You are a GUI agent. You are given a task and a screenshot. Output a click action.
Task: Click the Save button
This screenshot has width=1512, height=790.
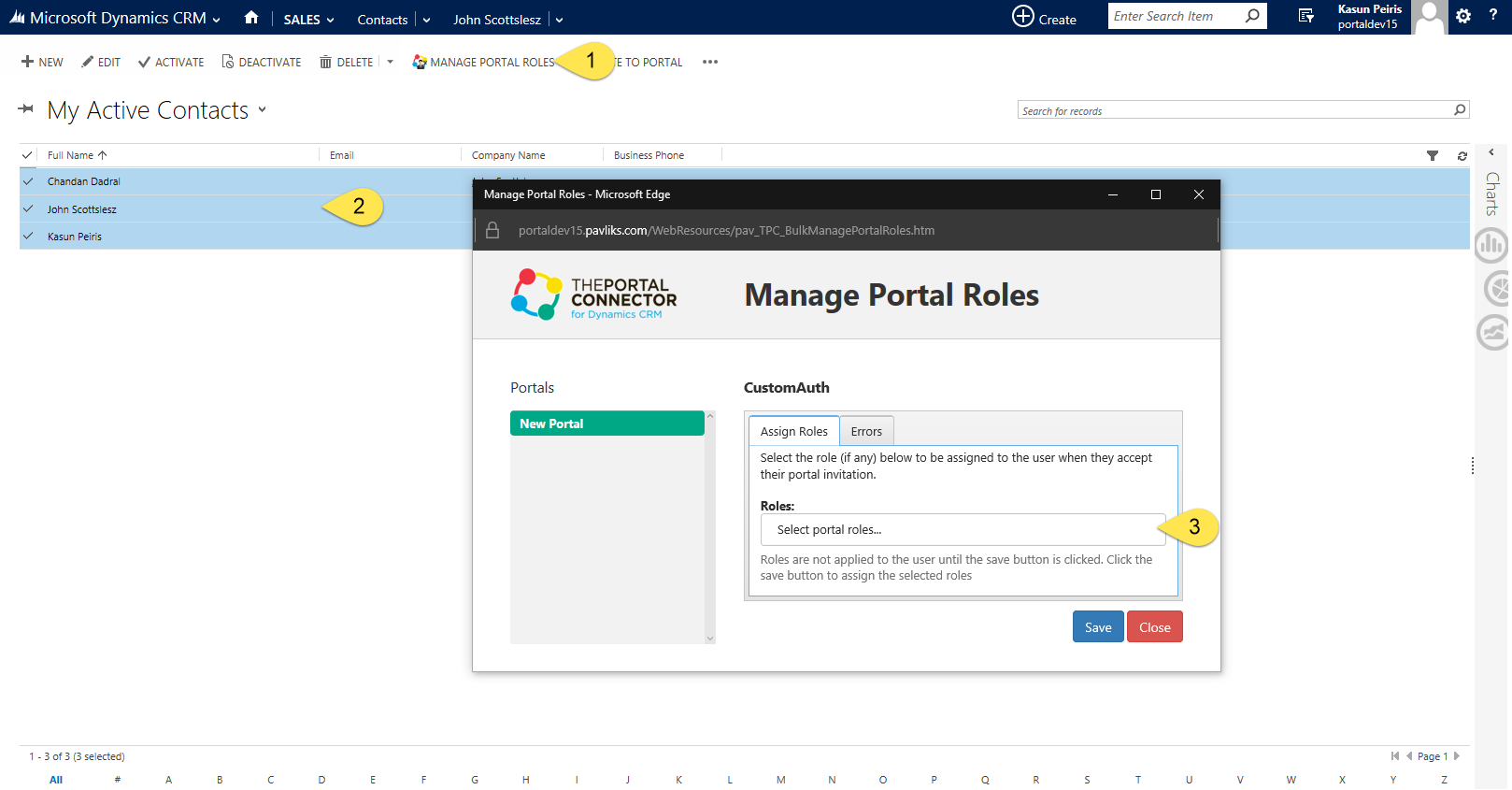1098,626
